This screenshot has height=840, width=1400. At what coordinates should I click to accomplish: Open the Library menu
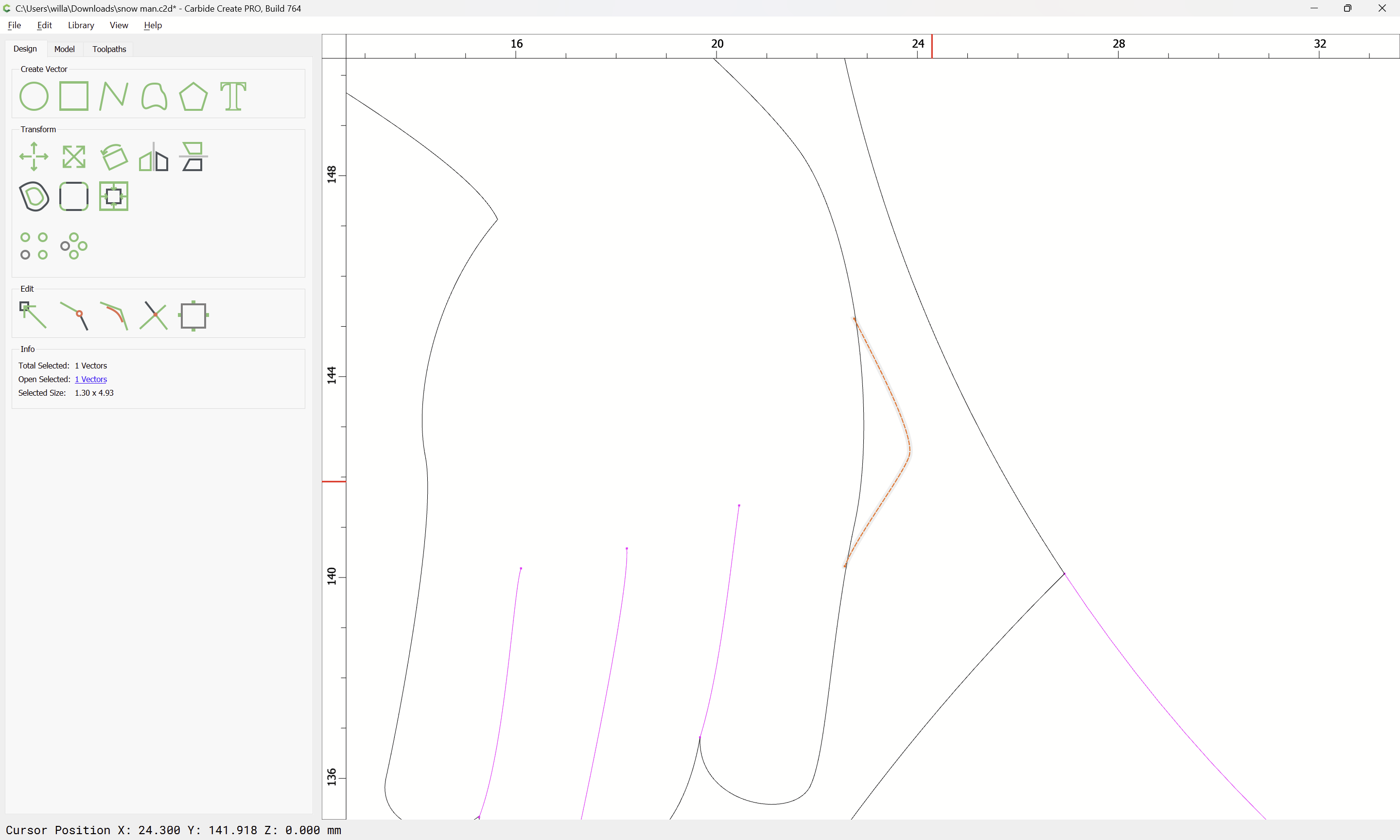pyautogui.click(x=81, y=25)
